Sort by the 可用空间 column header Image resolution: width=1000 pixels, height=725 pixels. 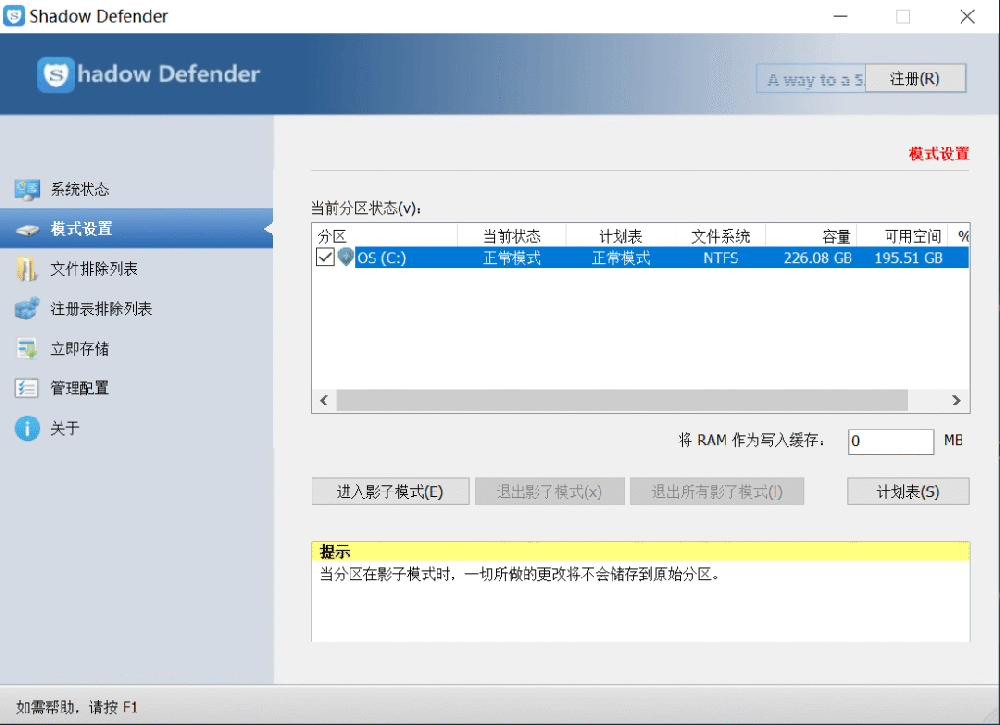[x=902, y=236]
